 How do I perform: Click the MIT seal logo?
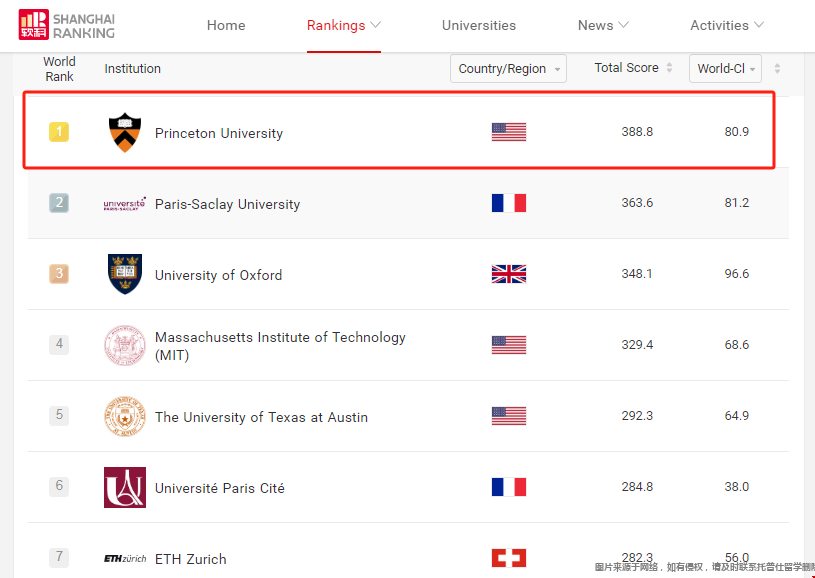click(125, 345)
